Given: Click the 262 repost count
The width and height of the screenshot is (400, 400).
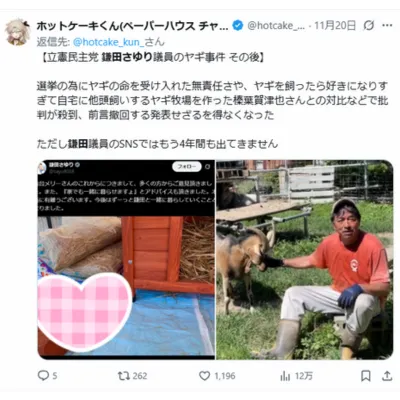Looking at the screenshot, I should pyautogui.click(x=140, y=376).
